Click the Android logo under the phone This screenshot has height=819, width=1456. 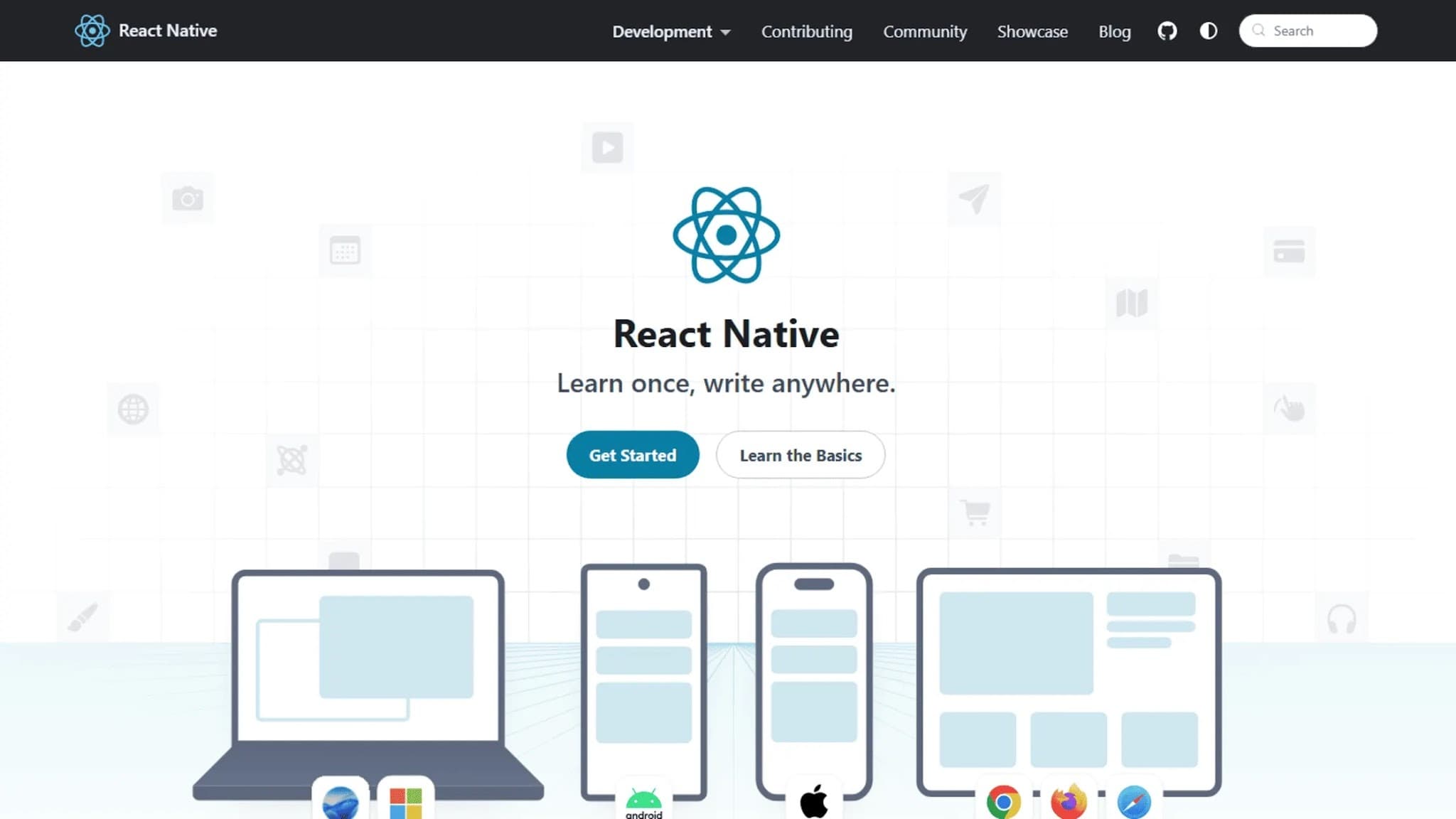(x=643, y=802)
